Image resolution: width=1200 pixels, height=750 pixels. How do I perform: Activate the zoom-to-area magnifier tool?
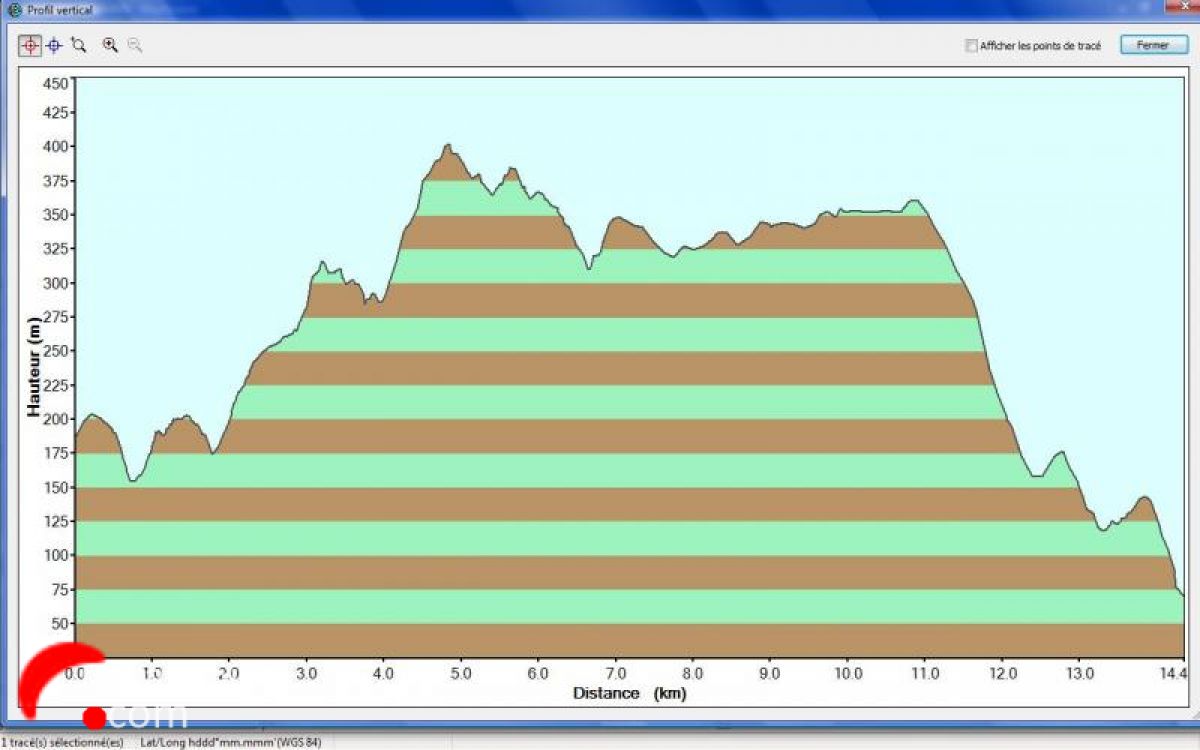pyautogui.click(x=79, y=45)
